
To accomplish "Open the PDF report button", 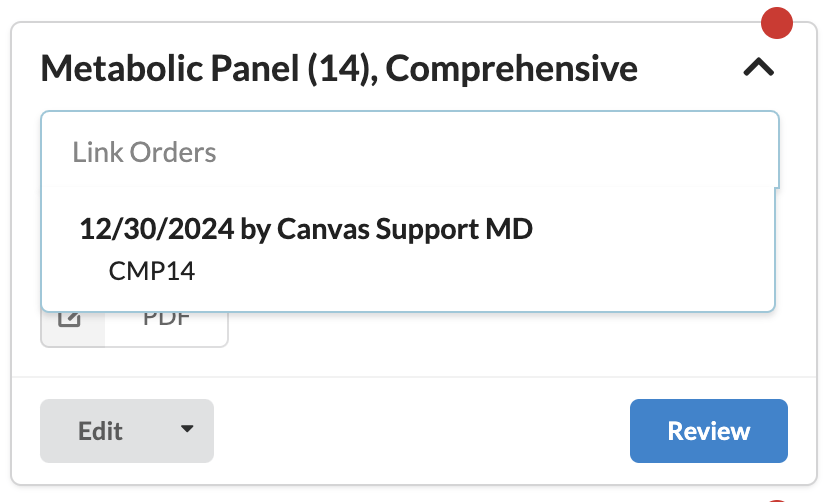I will [x=166, y=322].
